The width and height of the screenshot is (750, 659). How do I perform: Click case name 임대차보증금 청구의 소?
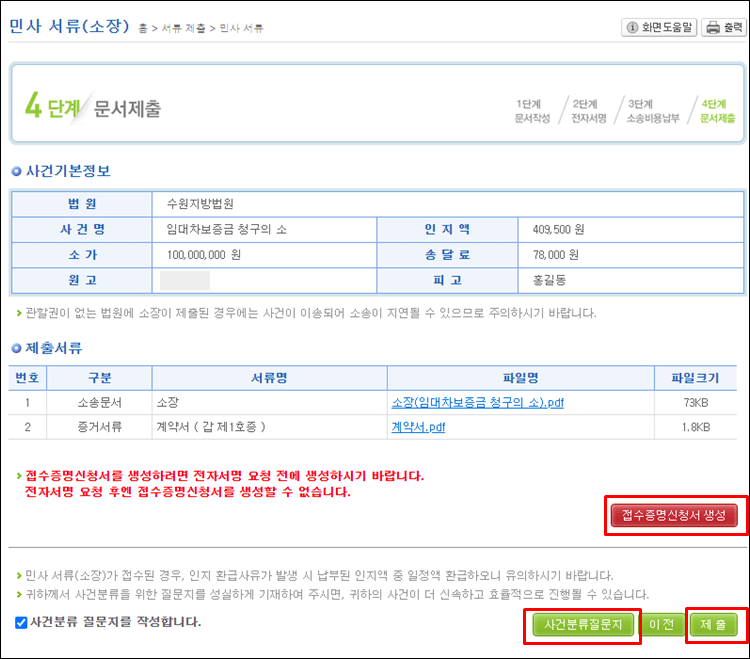tap(226, 230)
